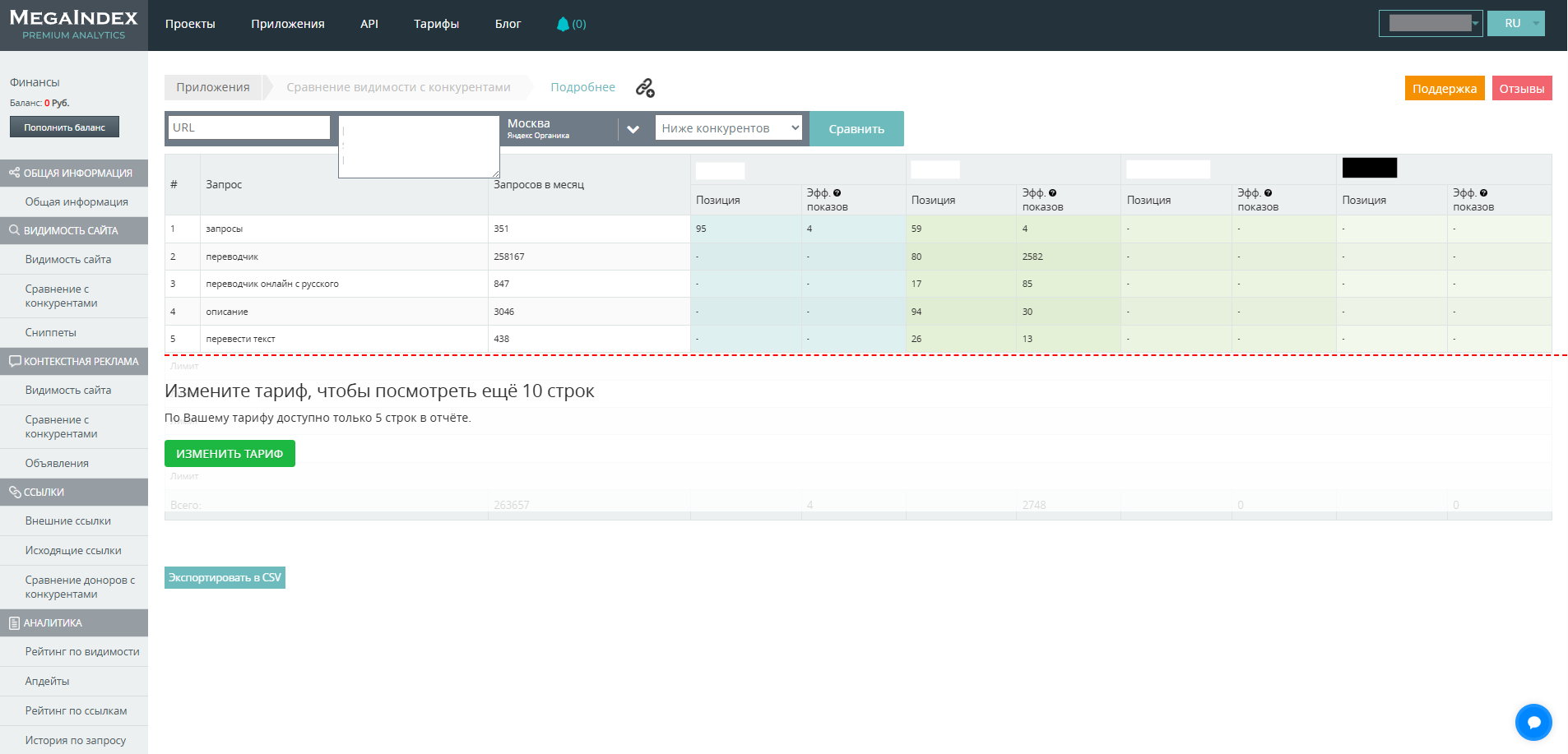Viewport: 1568px width, 754px height.
Task: Click the first Эфф. показов help icon
Action: pyautogui.click(x=837, y=193)
